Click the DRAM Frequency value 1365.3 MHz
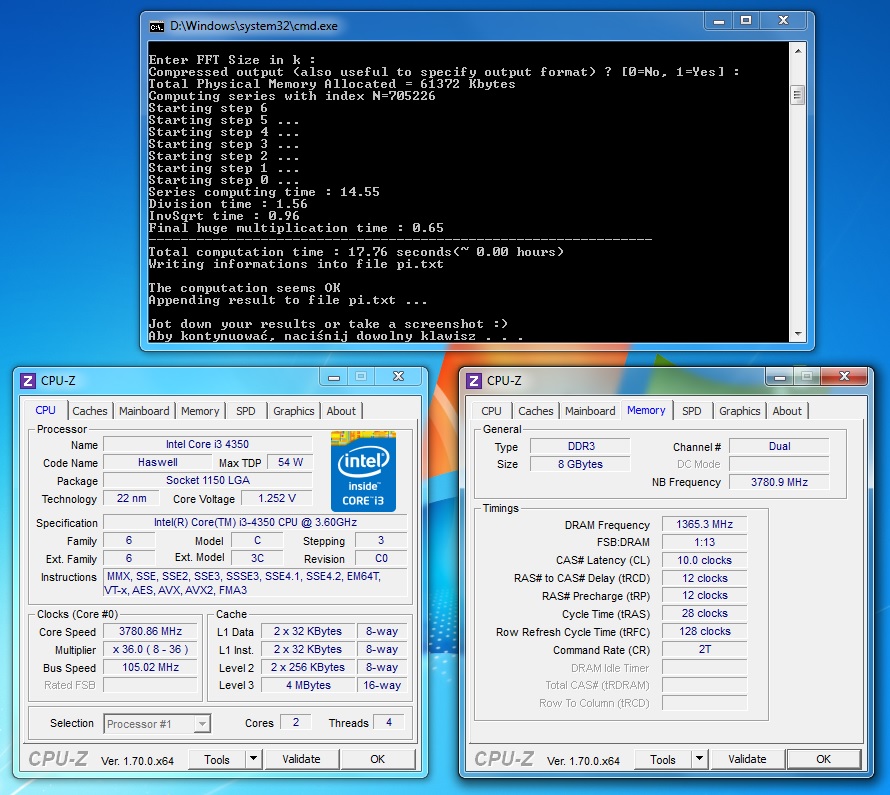The image size is (890, 795). (704, 524)
